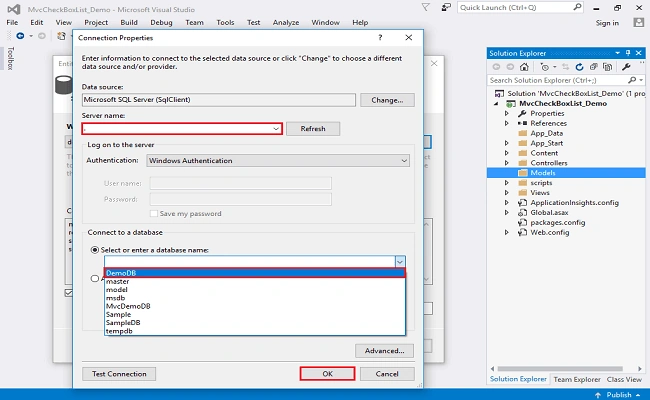Screen dimensions: 650x400
Task: Click the Show All Files icon
Action: point(607,67)
